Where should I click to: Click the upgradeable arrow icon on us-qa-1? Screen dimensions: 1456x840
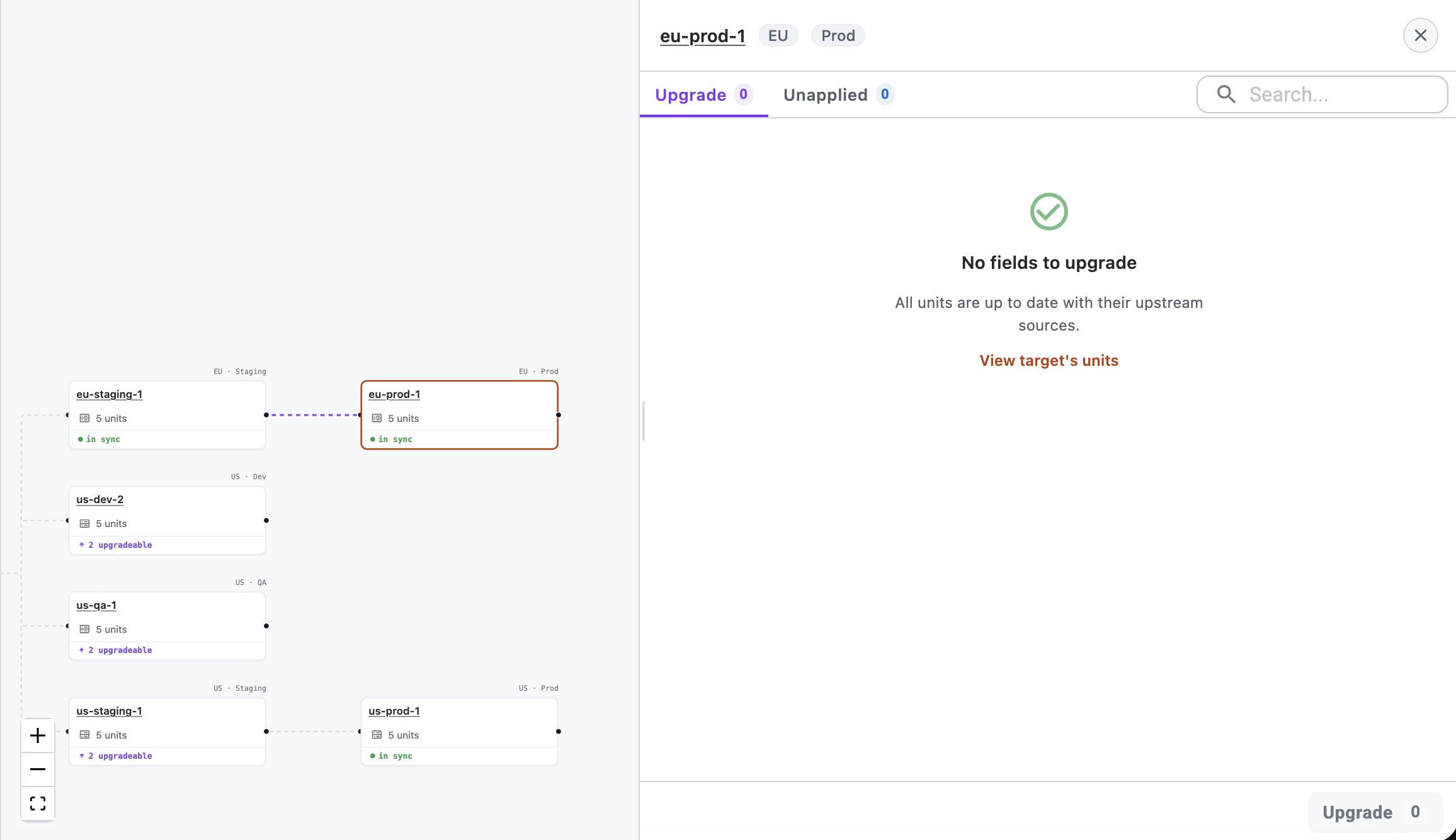coord(82,650)
